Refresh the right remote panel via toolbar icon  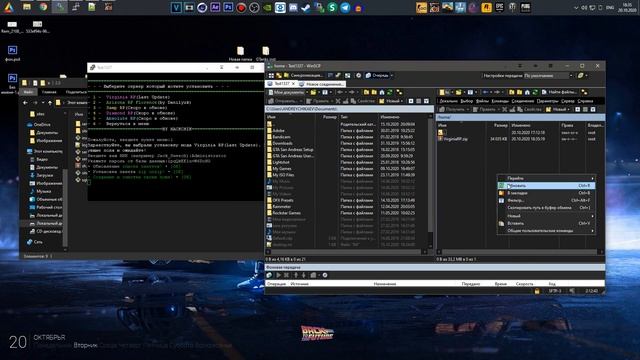tap(535, 92)
